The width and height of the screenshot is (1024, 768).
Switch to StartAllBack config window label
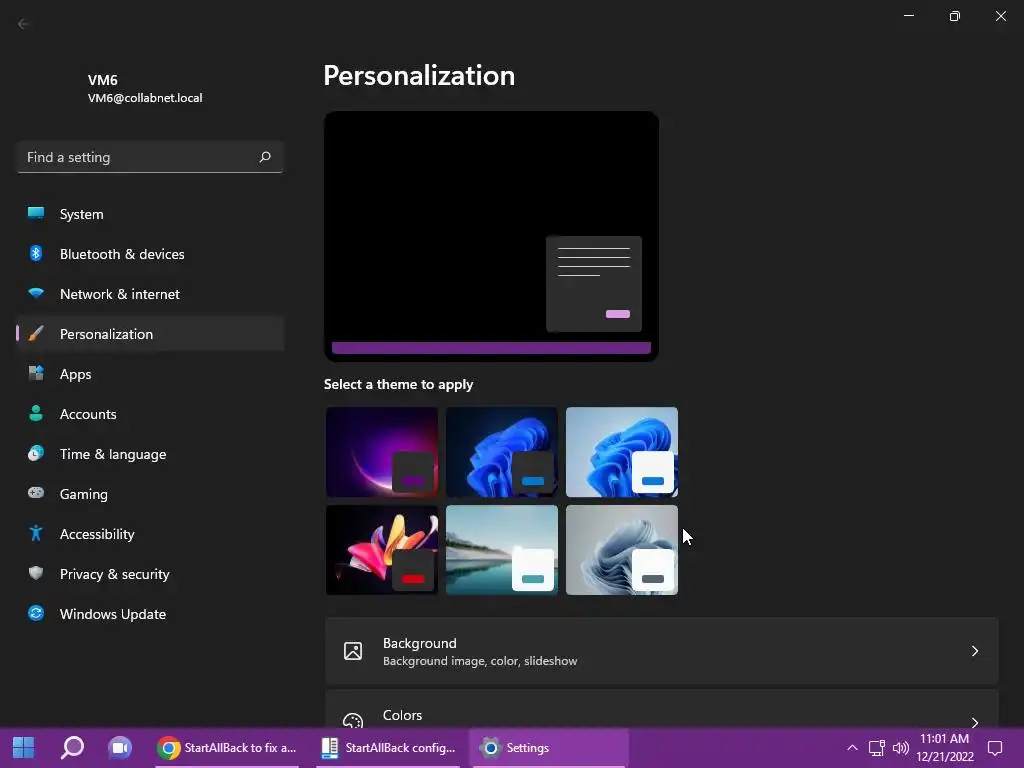point(400,748)
